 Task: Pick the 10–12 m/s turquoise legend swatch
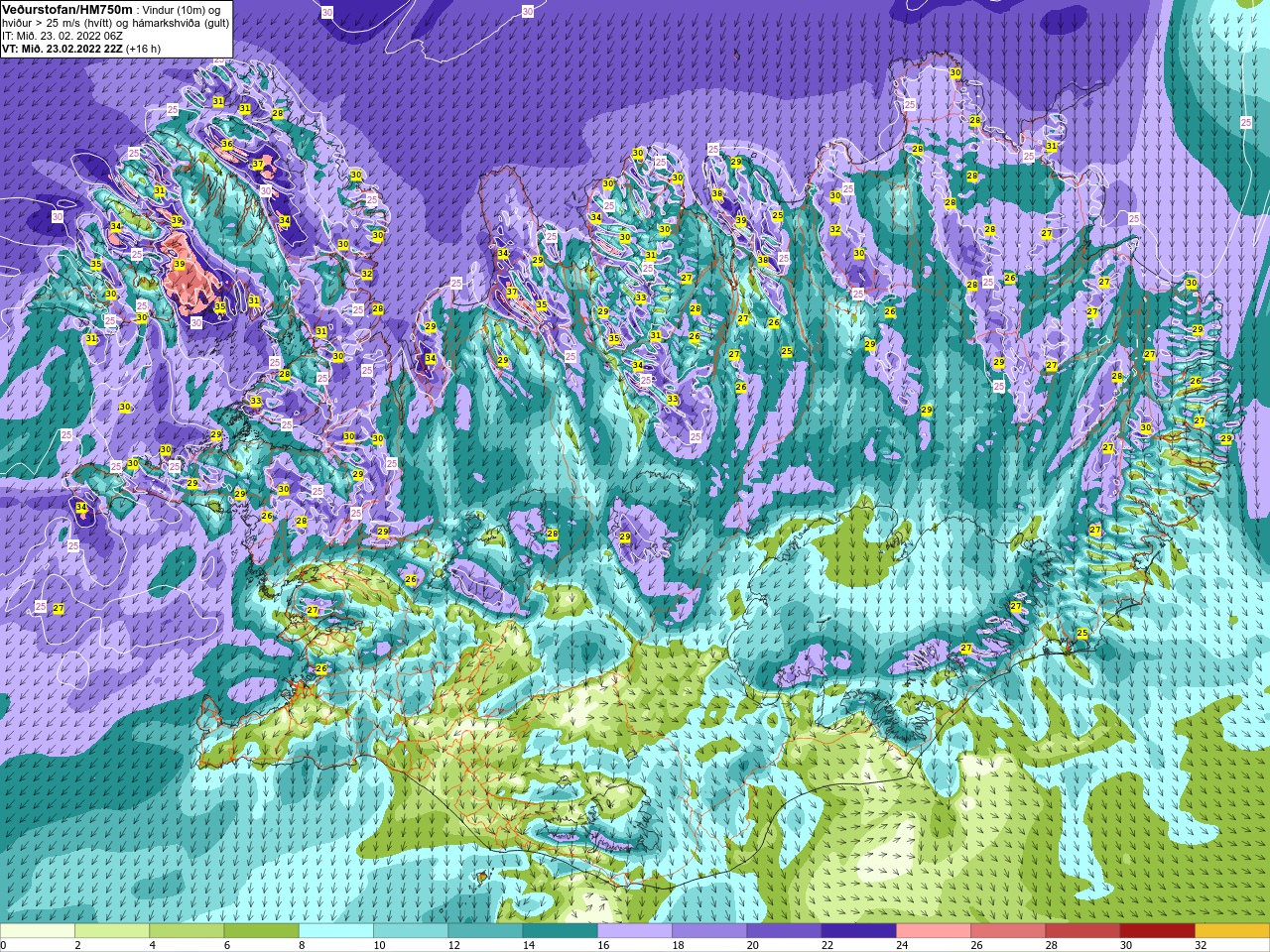411,931
